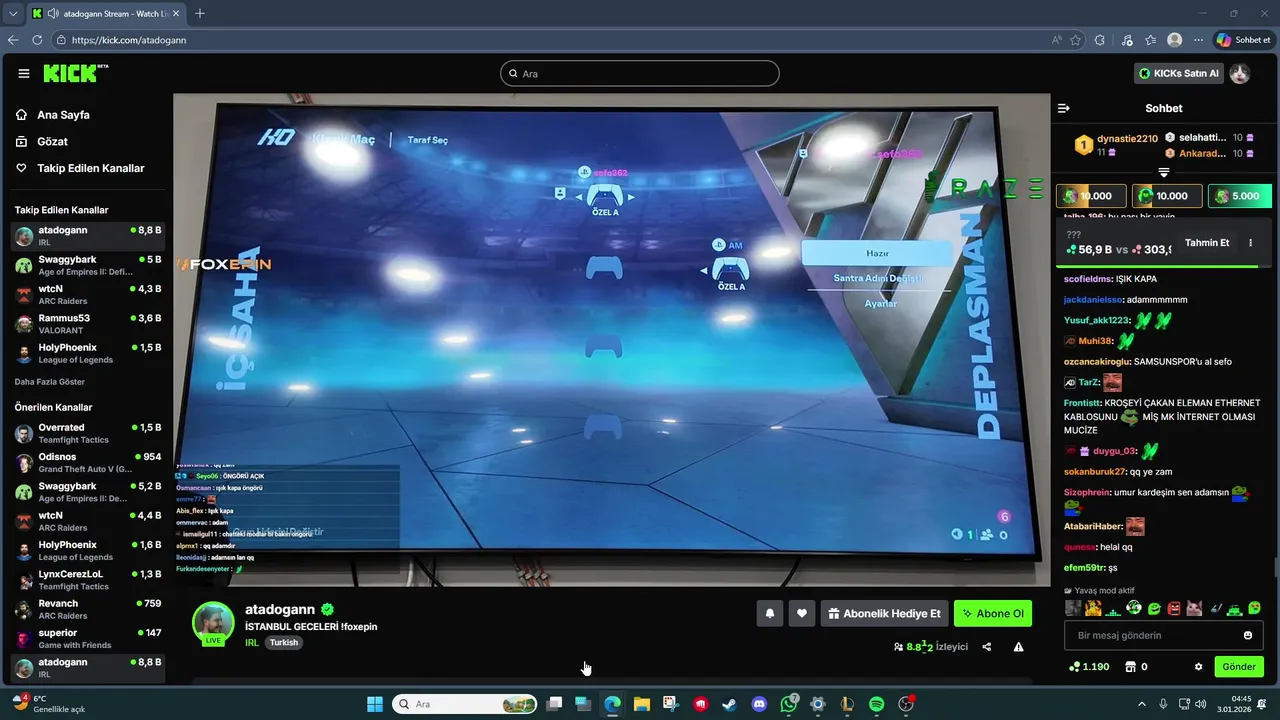Open Spotify from the taskbar
Screen dimensions: 1280x720
877,704
